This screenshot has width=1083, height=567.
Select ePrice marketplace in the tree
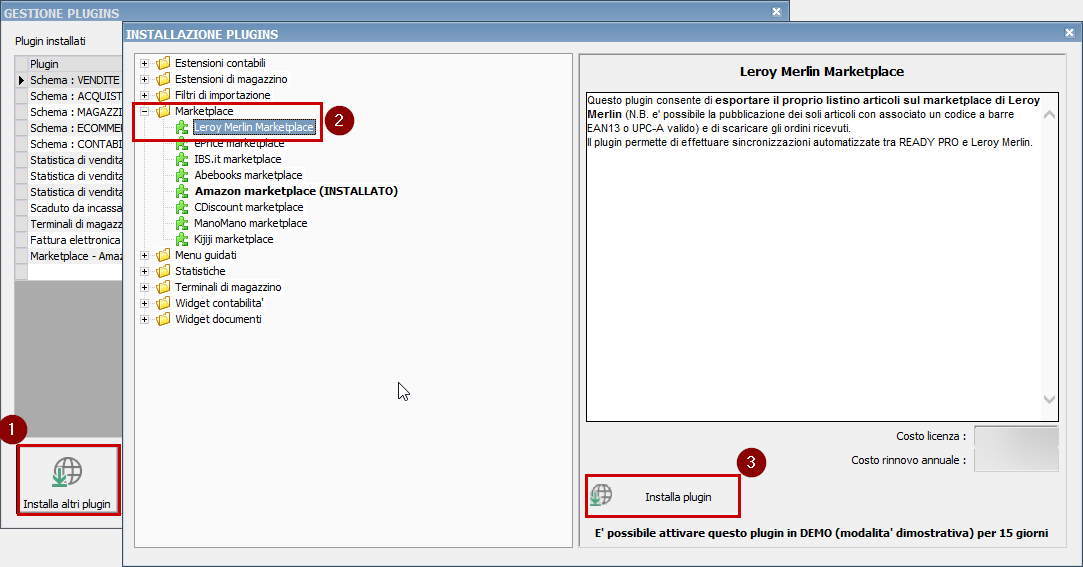(x=239, y=143)
